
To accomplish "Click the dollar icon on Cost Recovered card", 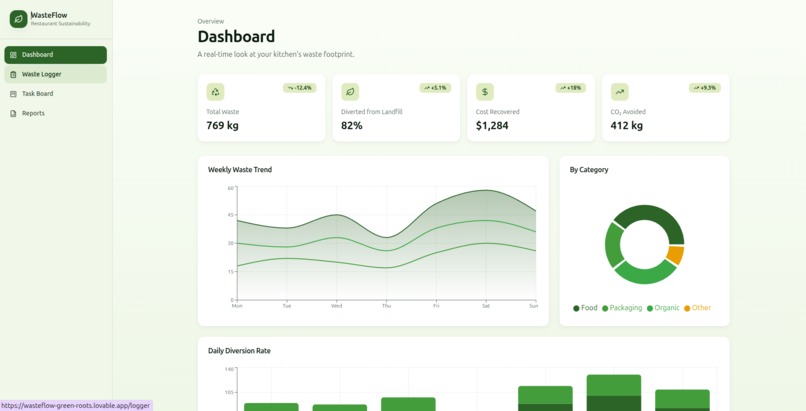I will pos(485,92).
